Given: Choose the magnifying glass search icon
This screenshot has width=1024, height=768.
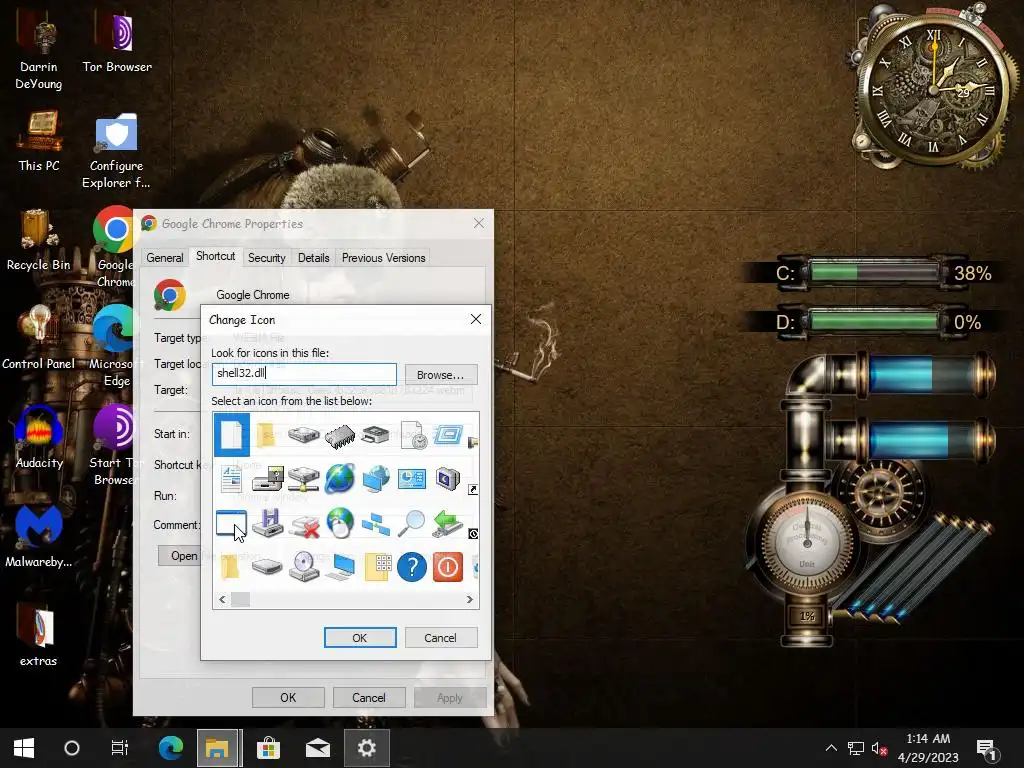Looking at the screenshot, I should click(x=411, y=523).
